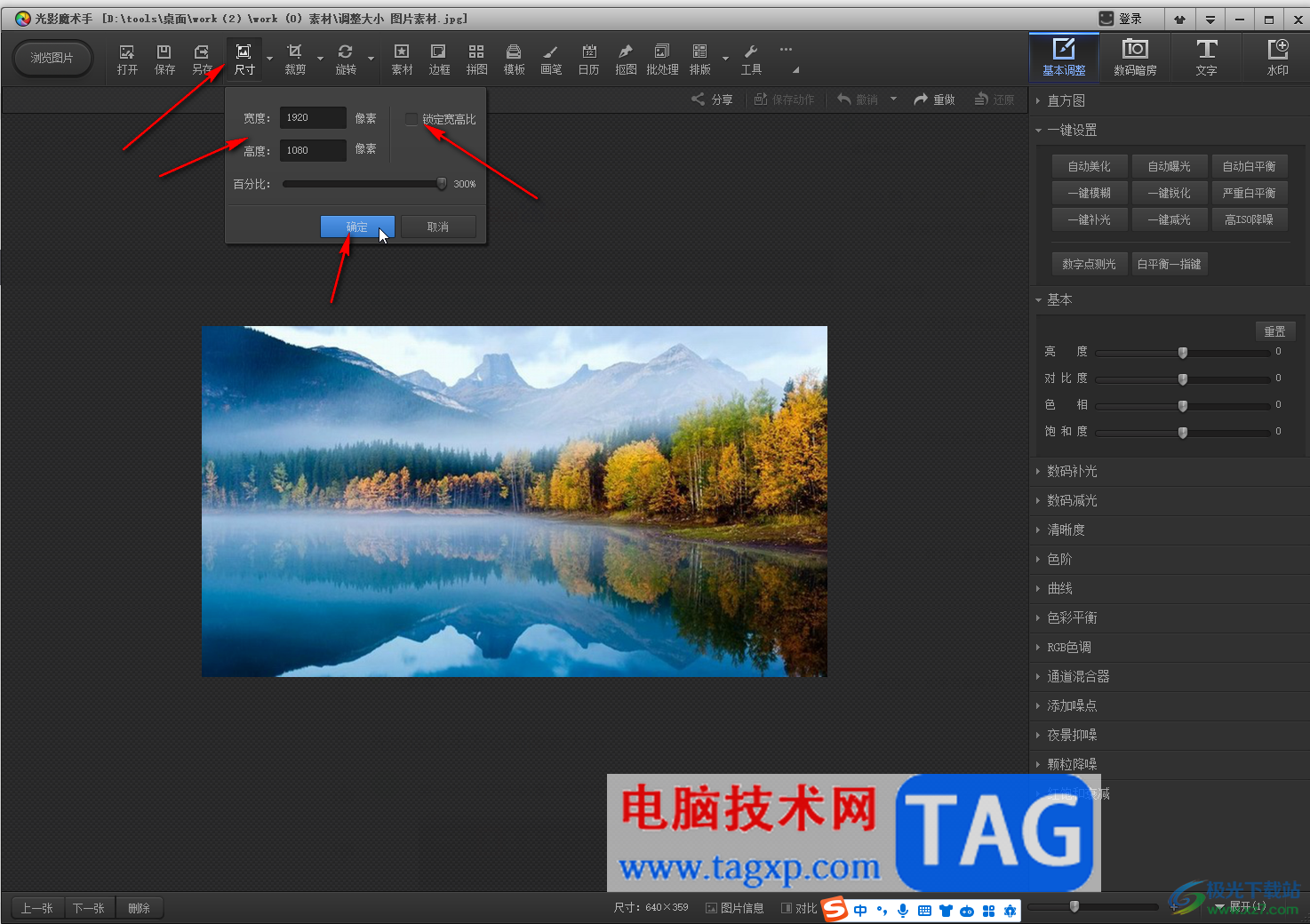
Task: Open the 边框 (Border) tool
Action: tap(439, 60)
